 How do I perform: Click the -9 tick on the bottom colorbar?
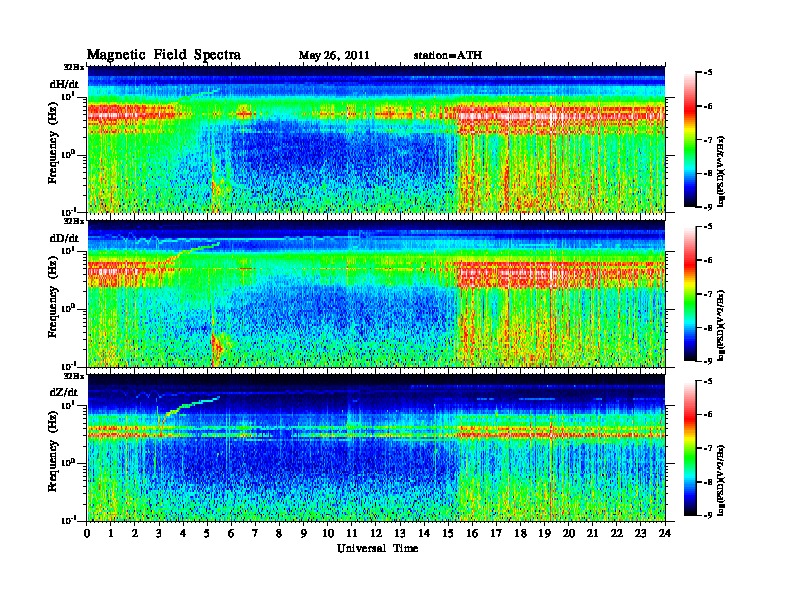(x=709, y=515)
